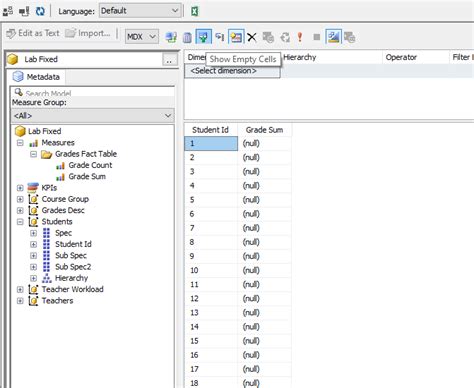This screenshot has height=388, width=474.
Task: Click the grey square Cancel Query icon
Action: (317, 37)
